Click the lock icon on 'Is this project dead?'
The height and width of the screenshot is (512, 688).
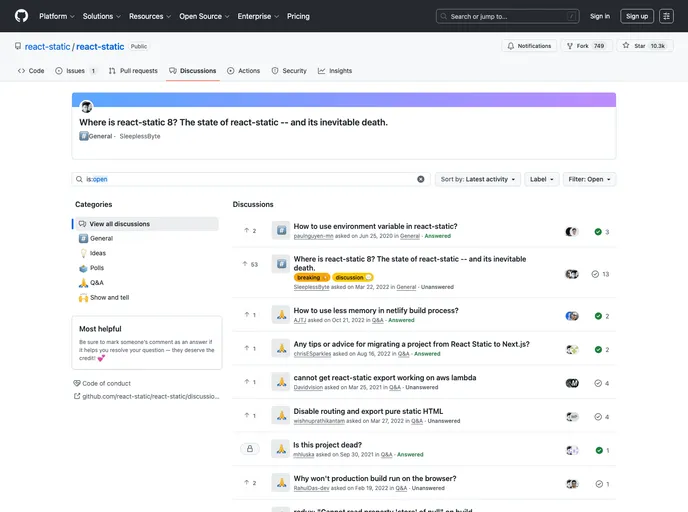pos(250,449)
